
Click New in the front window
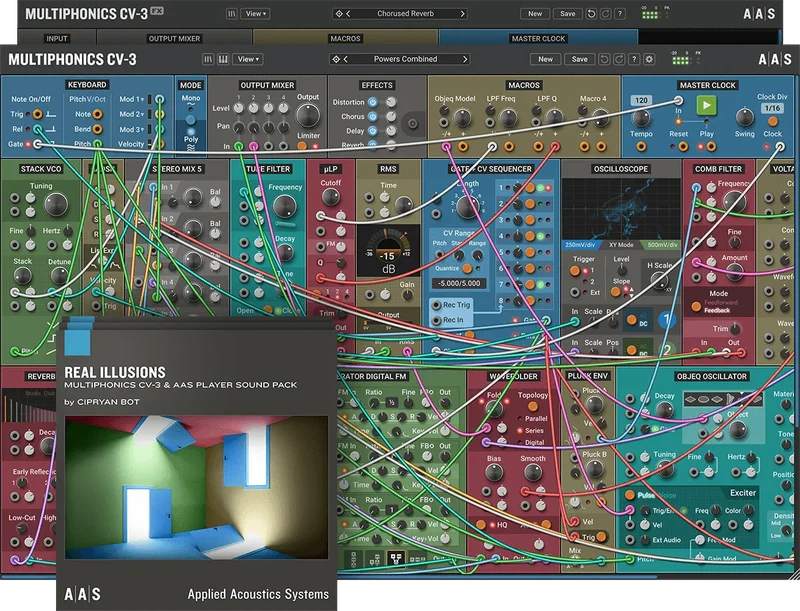pyautogui.click(x=545, y=59)
